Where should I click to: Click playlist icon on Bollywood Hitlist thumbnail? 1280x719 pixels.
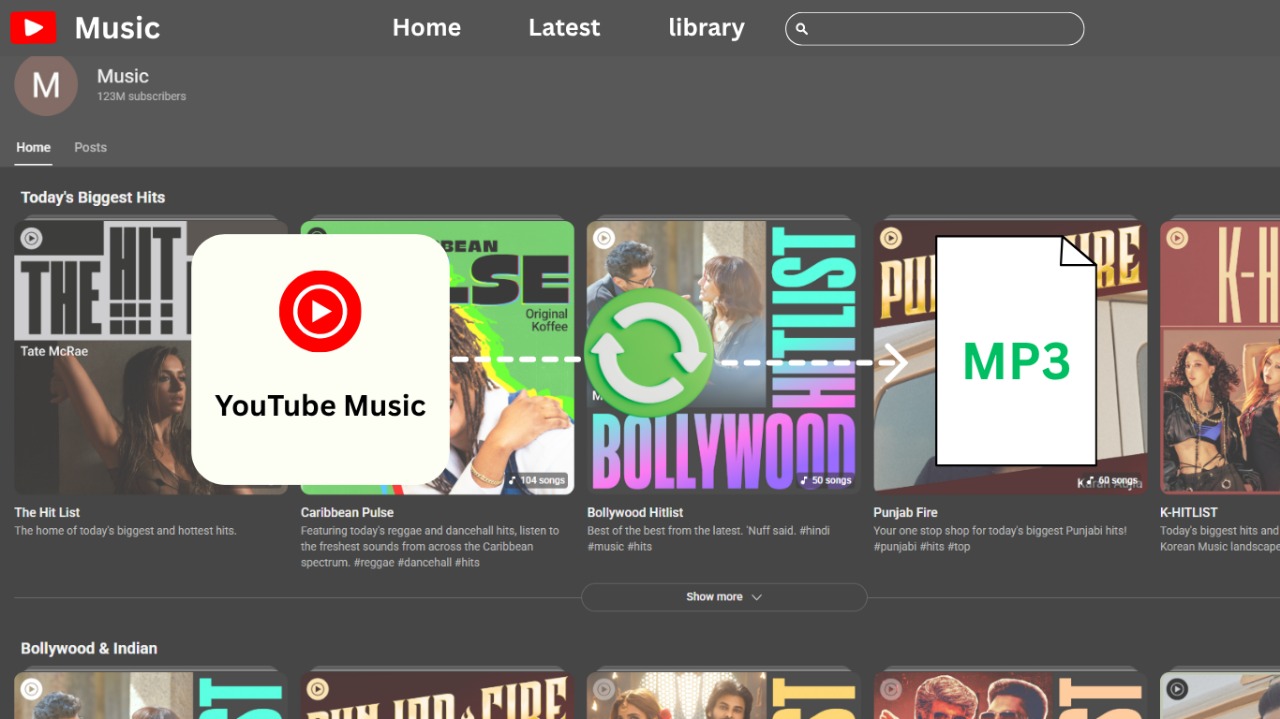coord(604,238)
